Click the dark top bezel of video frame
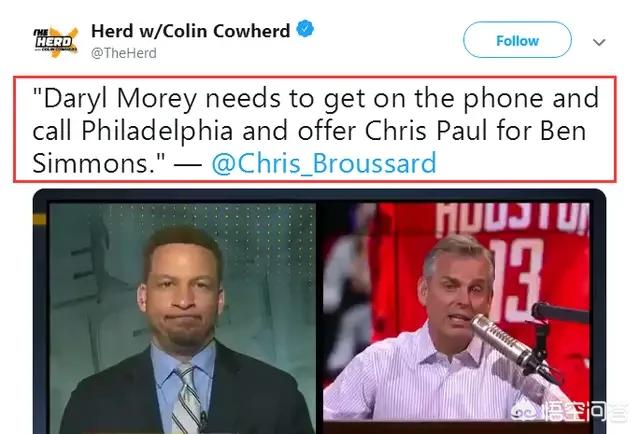Screen dimensions: 640x434 coord(319,196)
